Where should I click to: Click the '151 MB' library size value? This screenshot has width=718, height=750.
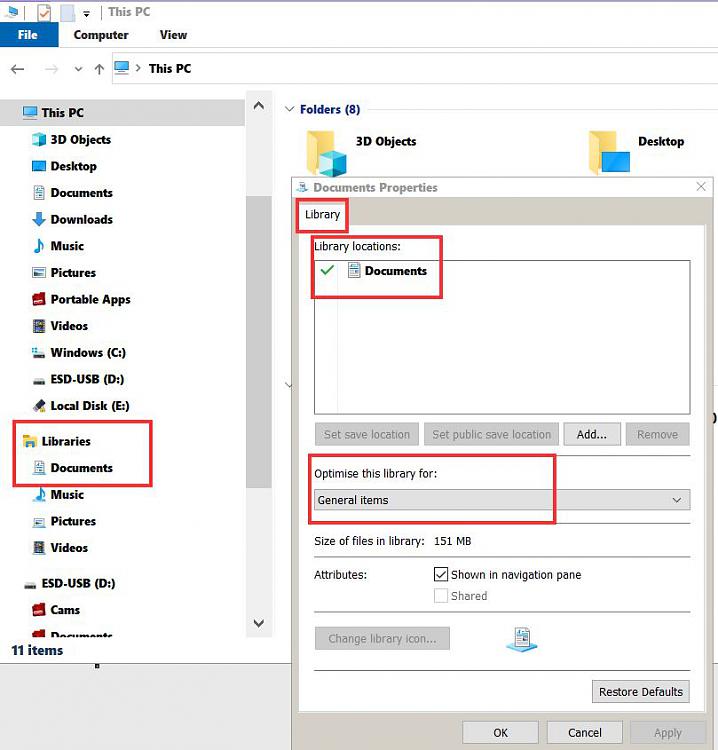click(452, 541)
